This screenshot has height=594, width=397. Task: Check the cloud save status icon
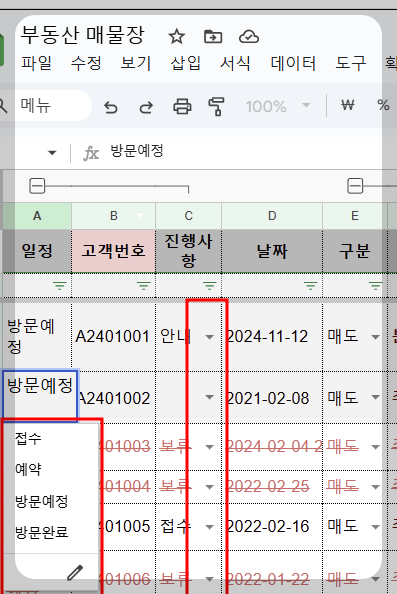point(249,37)
